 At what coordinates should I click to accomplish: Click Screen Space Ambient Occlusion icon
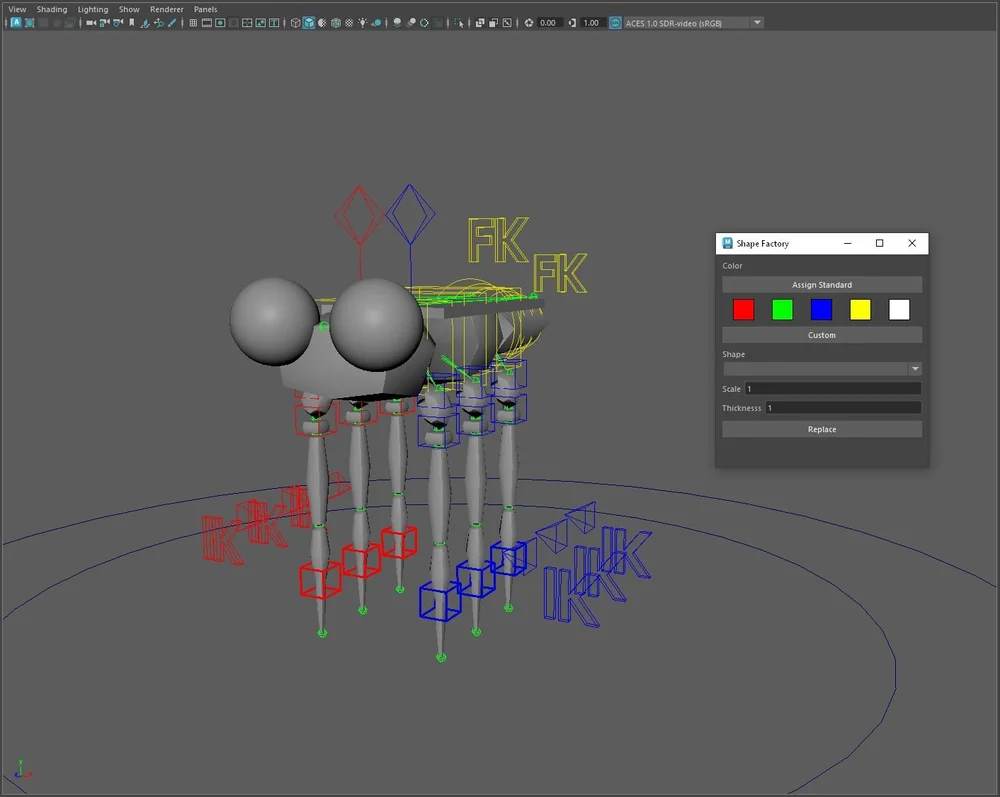(397, 23)
